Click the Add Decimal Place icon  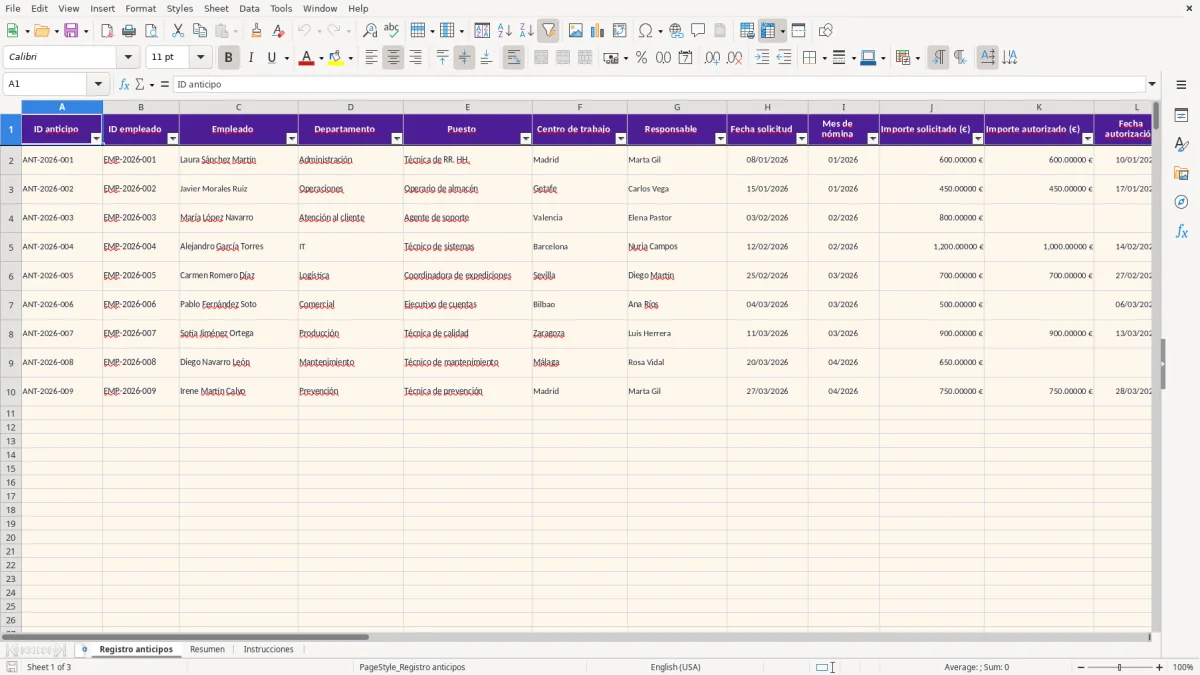(x=712, y=58)
